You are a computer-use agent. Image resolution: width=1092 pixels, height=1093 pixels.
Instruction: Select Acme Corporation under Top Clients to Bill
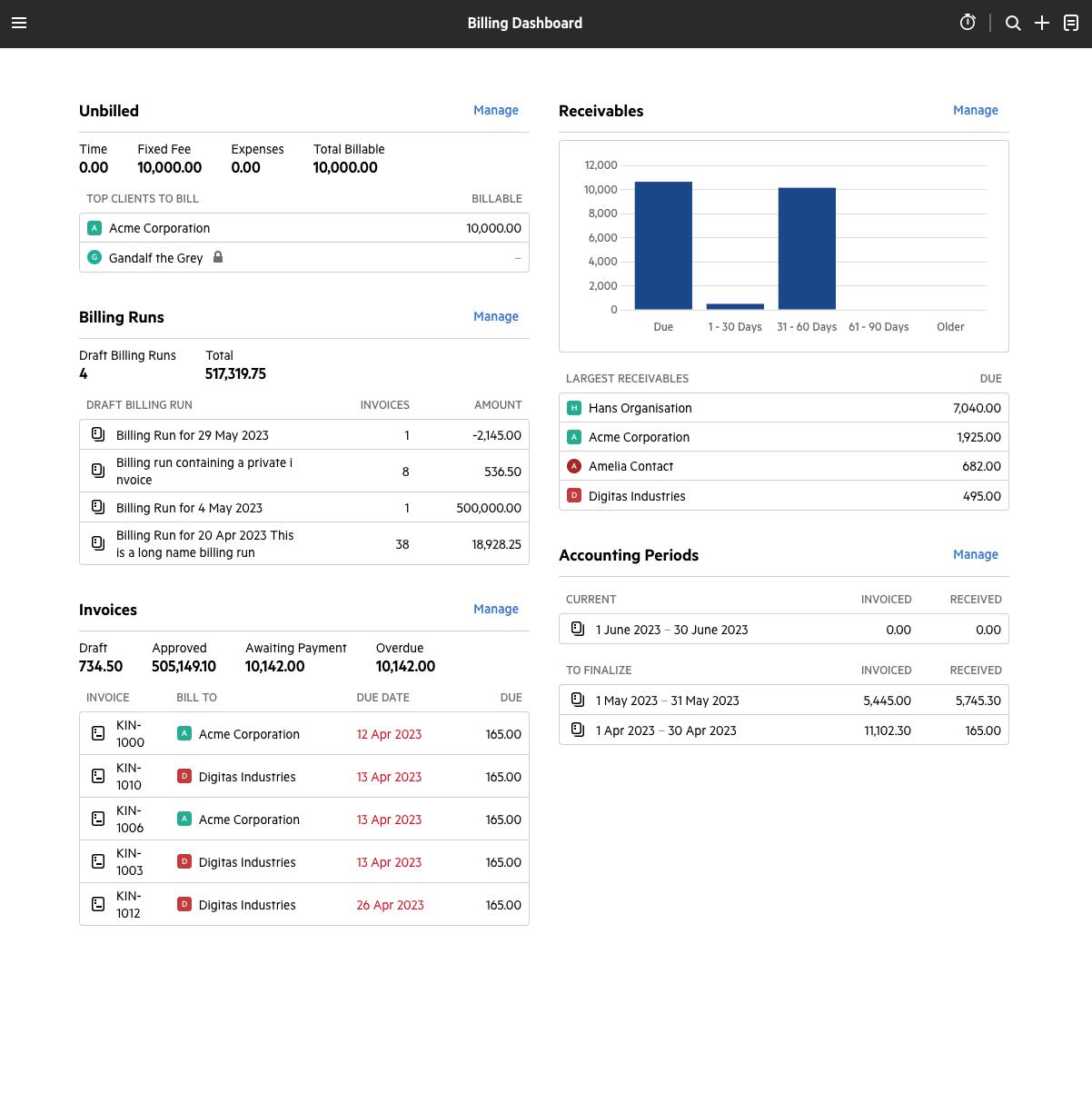(159, 228)
